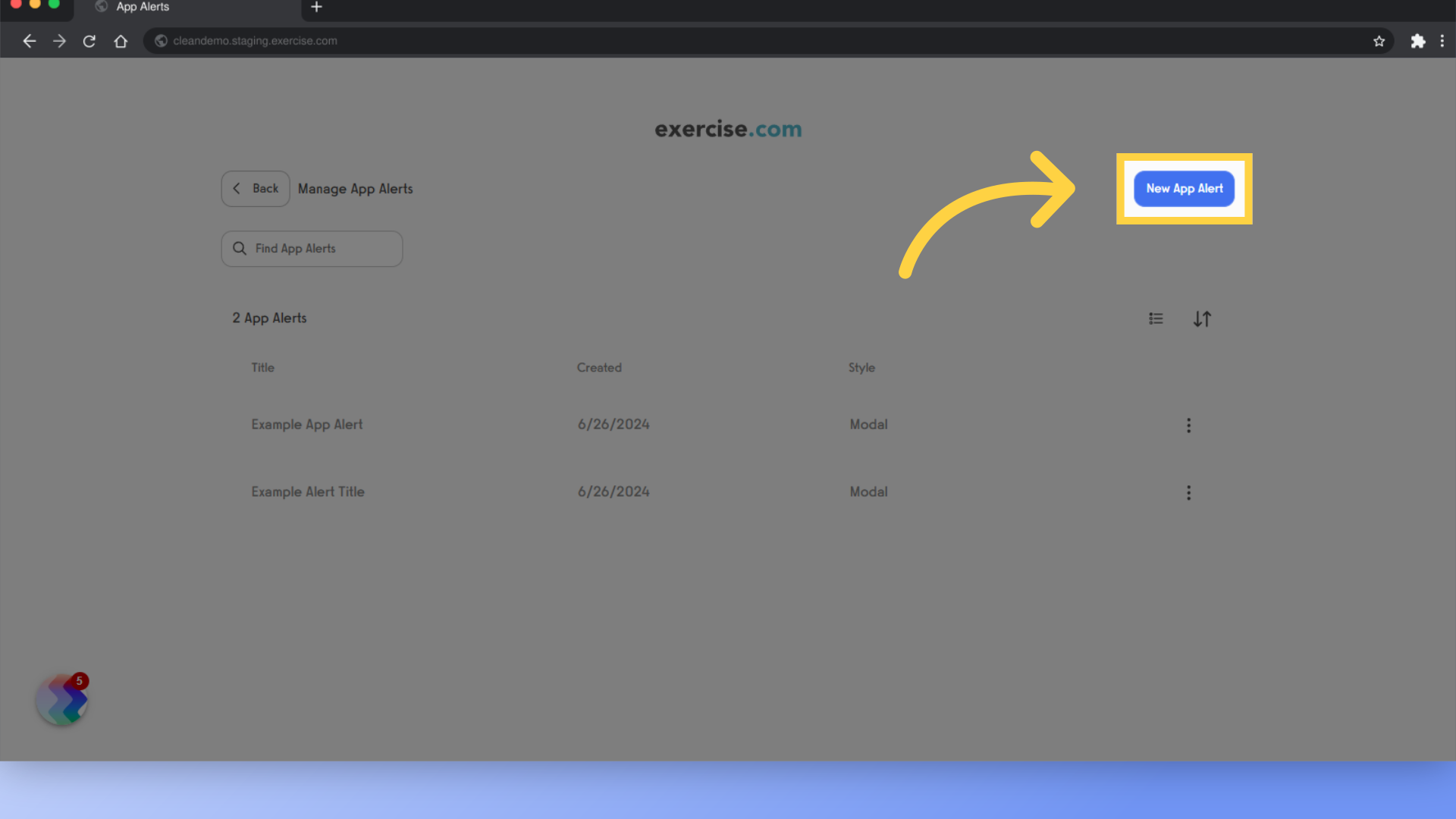Click the Created column header to sort
The width and height of the screenshot is (1456, 819).
[599, 366]
